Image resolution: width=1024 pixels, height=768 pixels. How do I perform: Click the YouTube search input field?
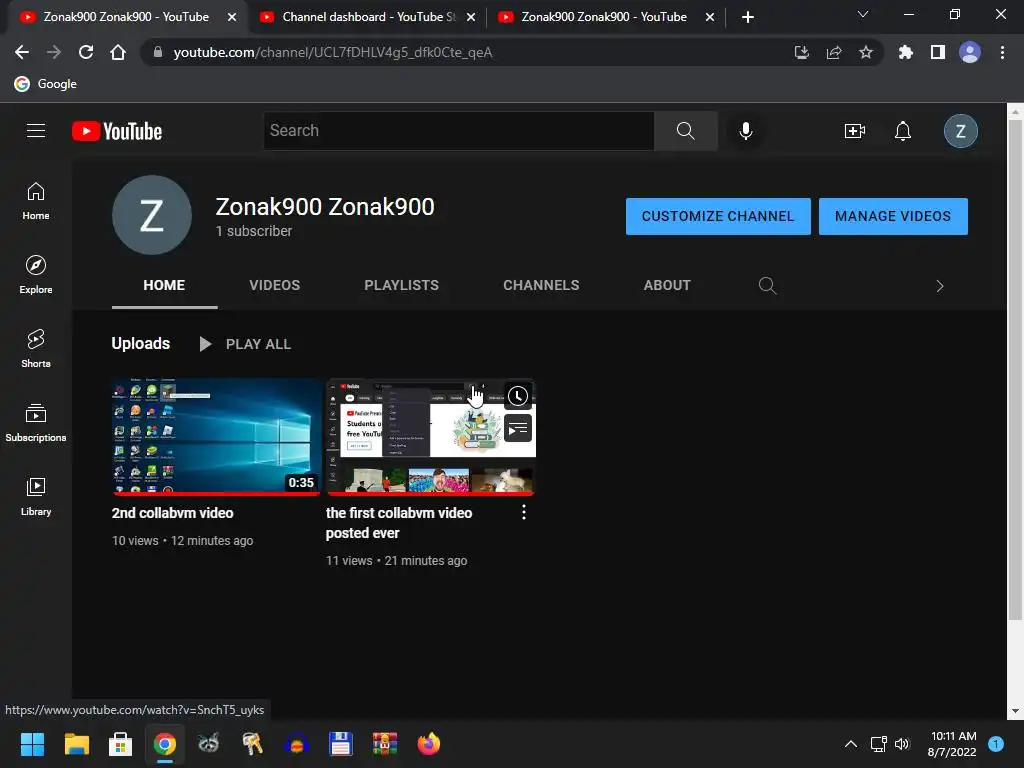click(458, 131)
